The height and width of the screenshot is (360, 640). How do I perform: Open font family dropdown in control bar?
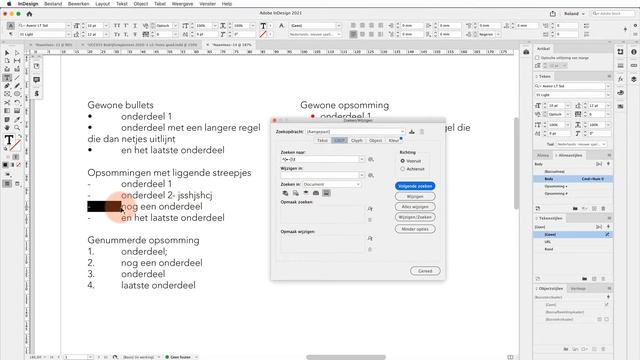pos(68,25)
